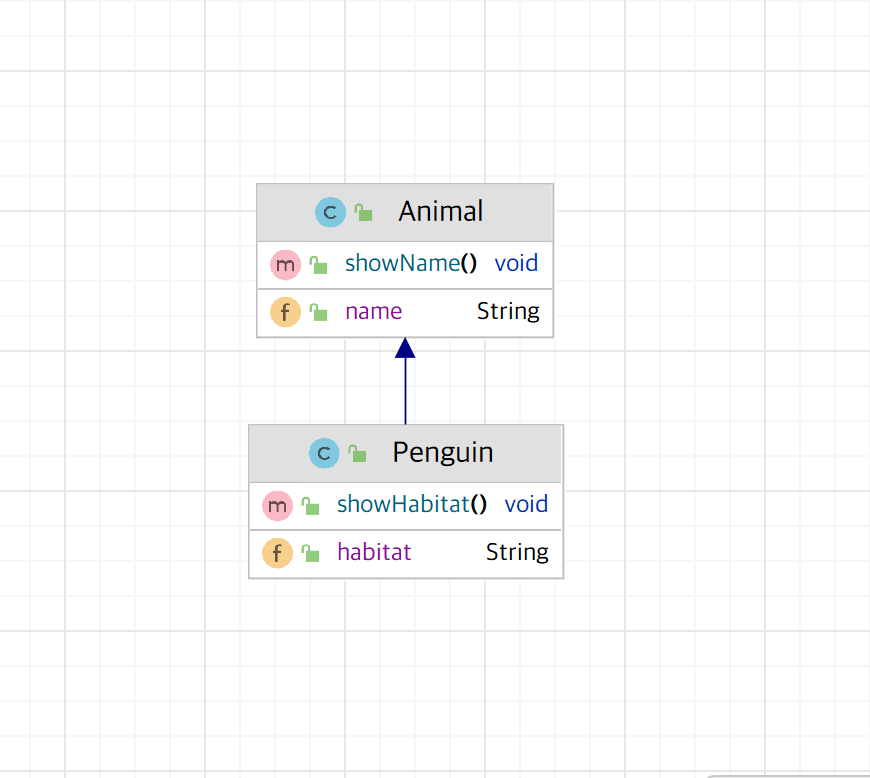
Task: Select the name field in Animal
Action: (x=373, y=311)
